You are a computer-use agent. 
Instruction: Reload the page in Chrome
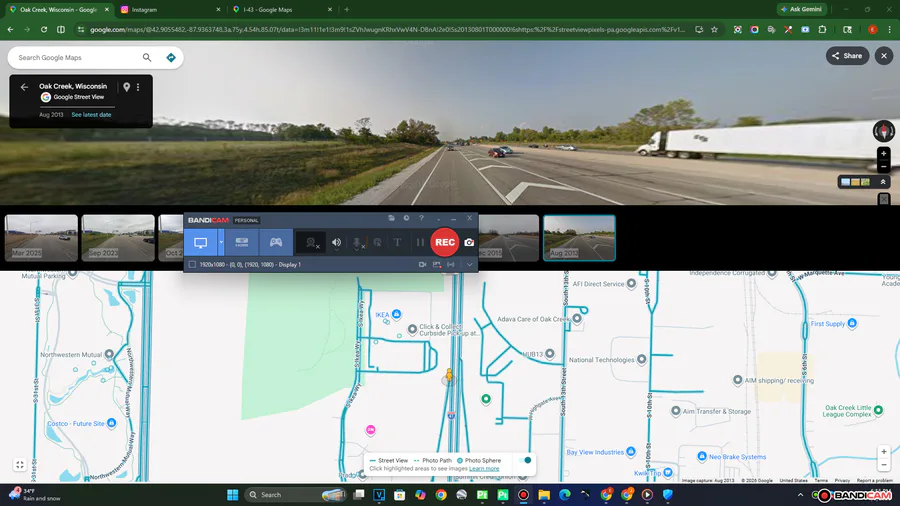coord(44,29)
